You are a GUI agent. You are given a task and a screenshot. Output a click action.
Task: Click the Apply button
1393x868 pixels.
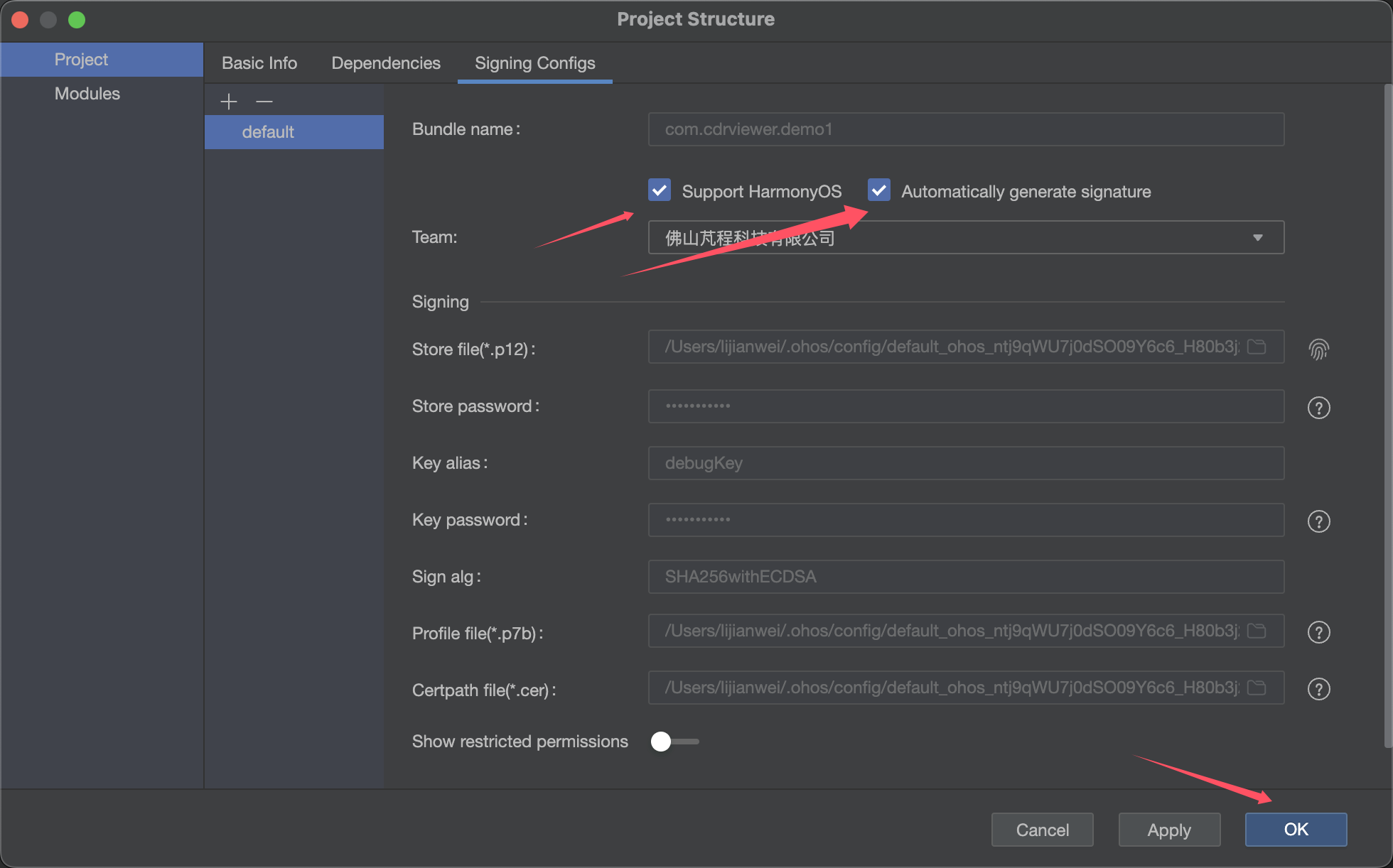1169,830
